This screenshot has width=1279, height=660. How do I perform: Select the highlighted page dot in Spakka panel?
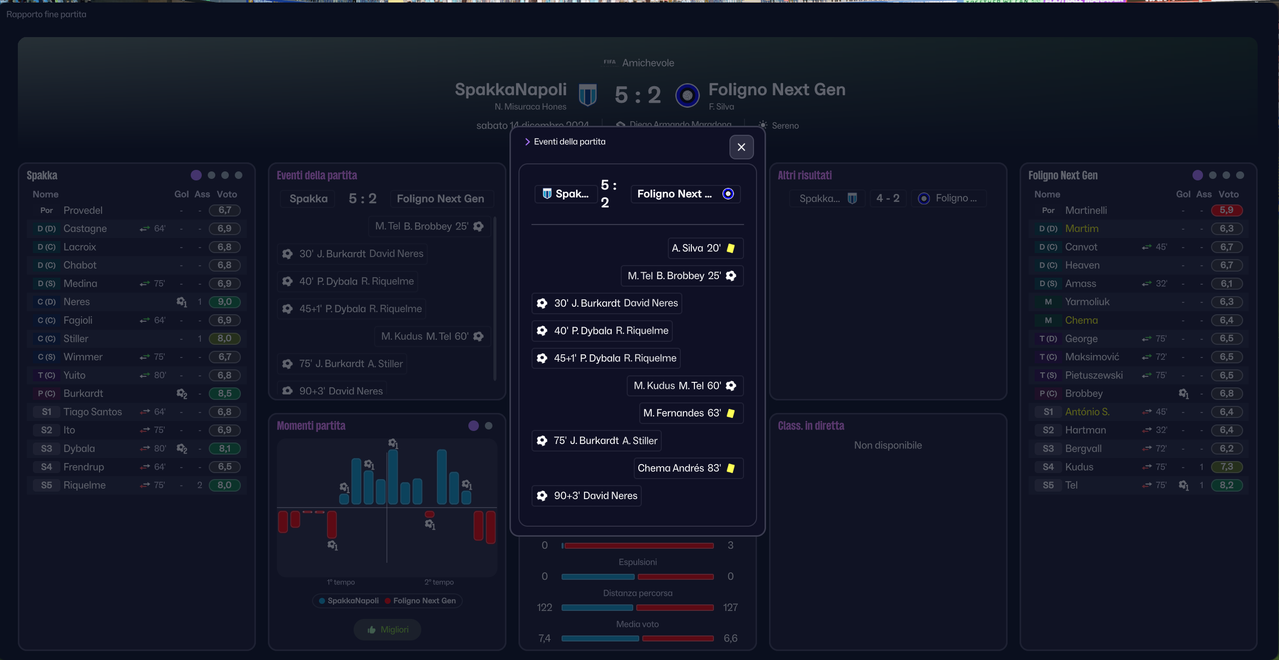coord(196,175)
